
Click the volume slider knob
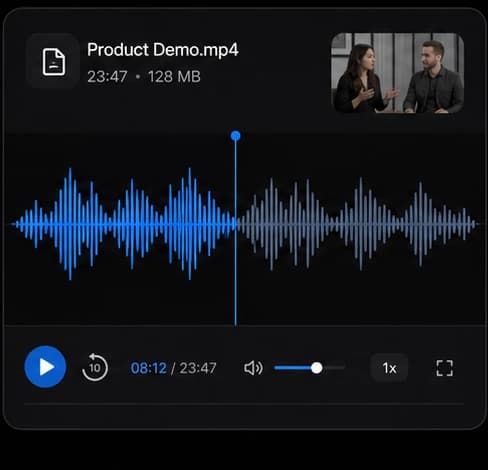coord(316,368)
